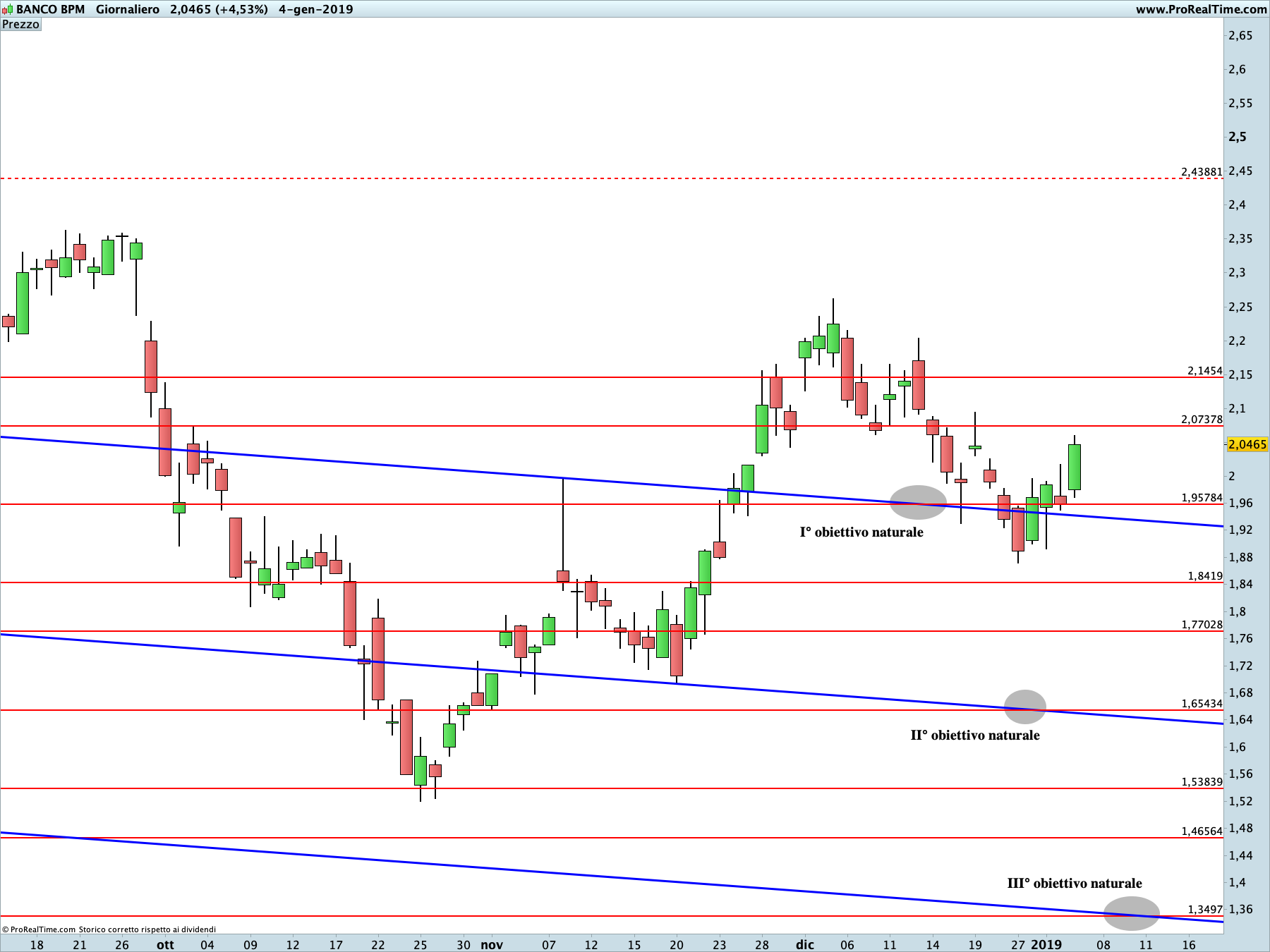
Task: Click the grey ellipse marking third target
Action: coord(1132,913)
